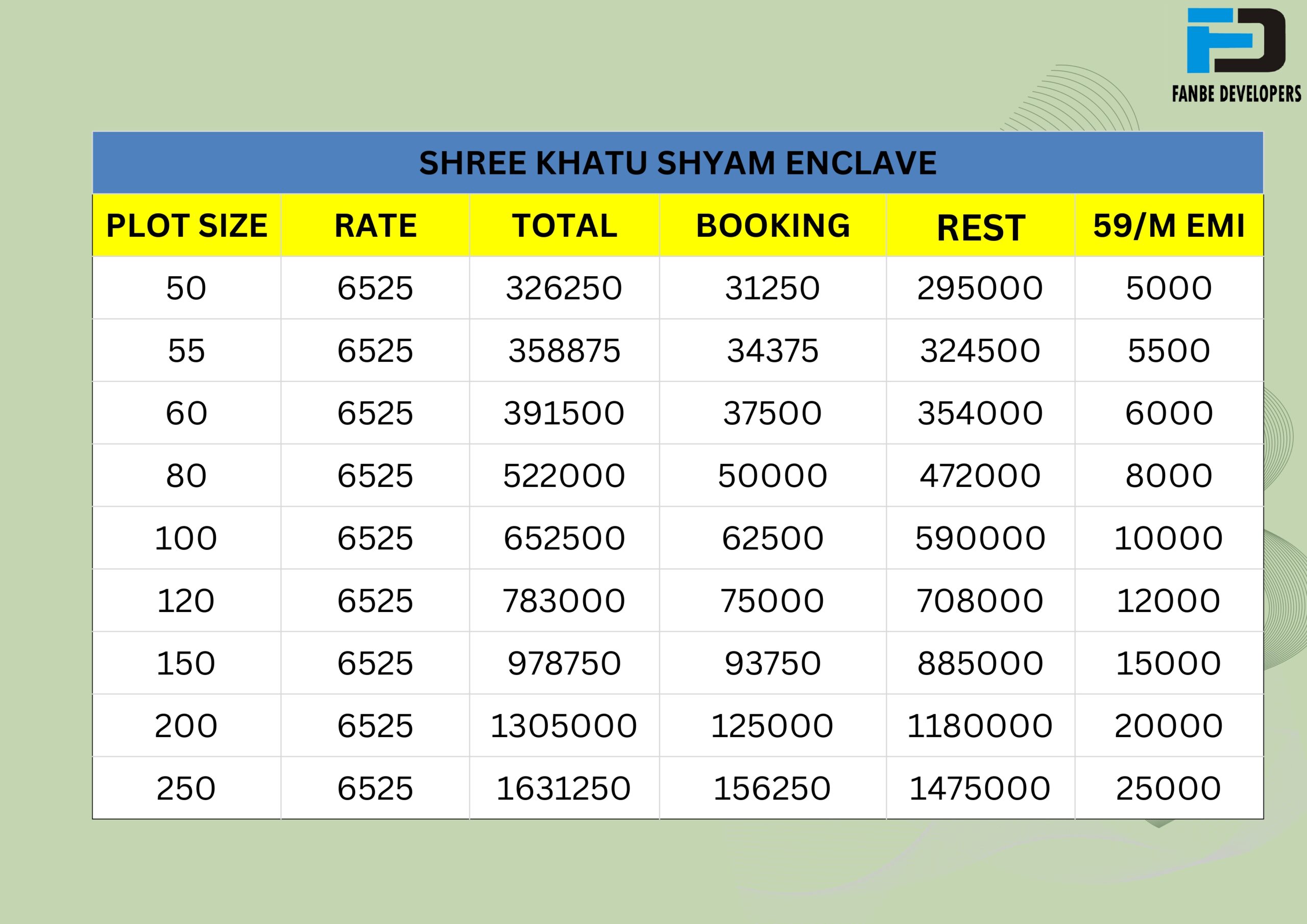Select the rate 6525 cell in the plot size 250 row
Screen dimensions: 1307x924
[375, 789]
